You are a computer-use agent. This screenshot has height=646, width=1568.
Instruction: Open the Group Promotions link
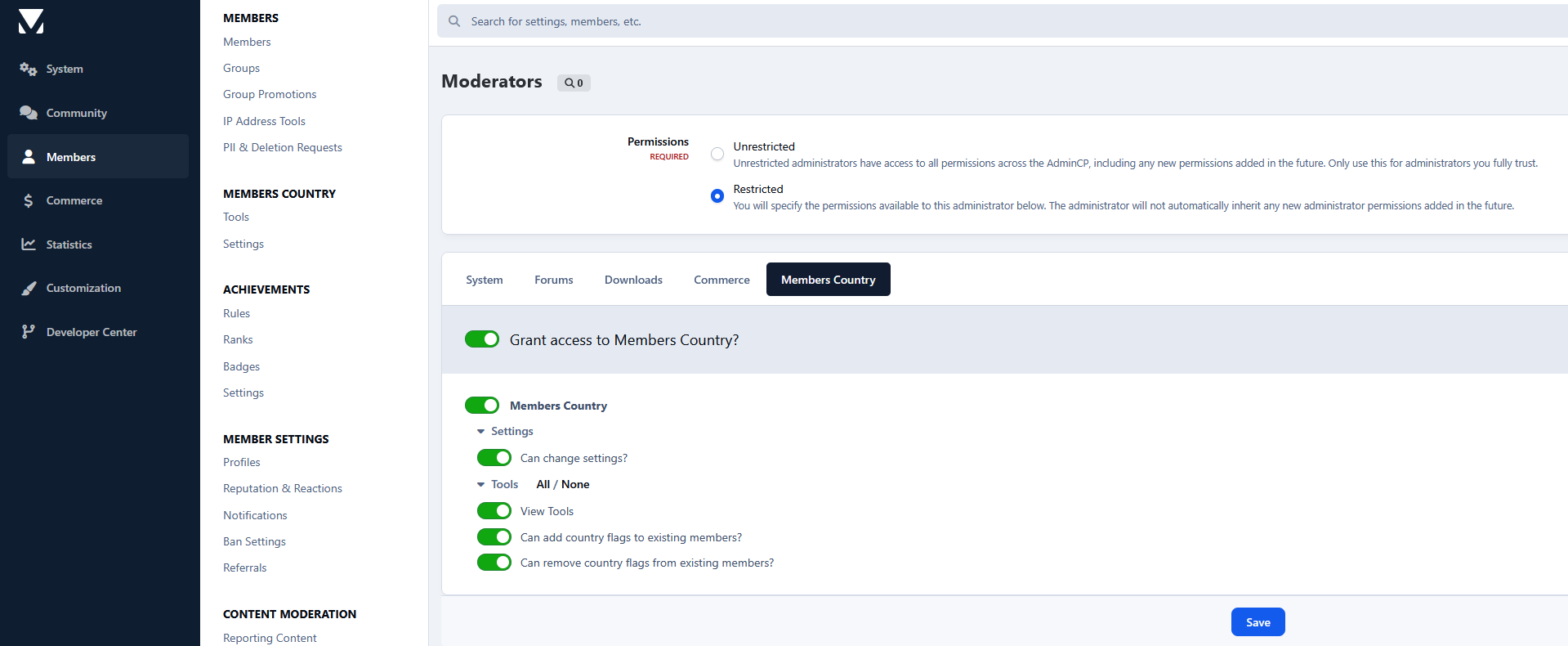coord(270,95)
